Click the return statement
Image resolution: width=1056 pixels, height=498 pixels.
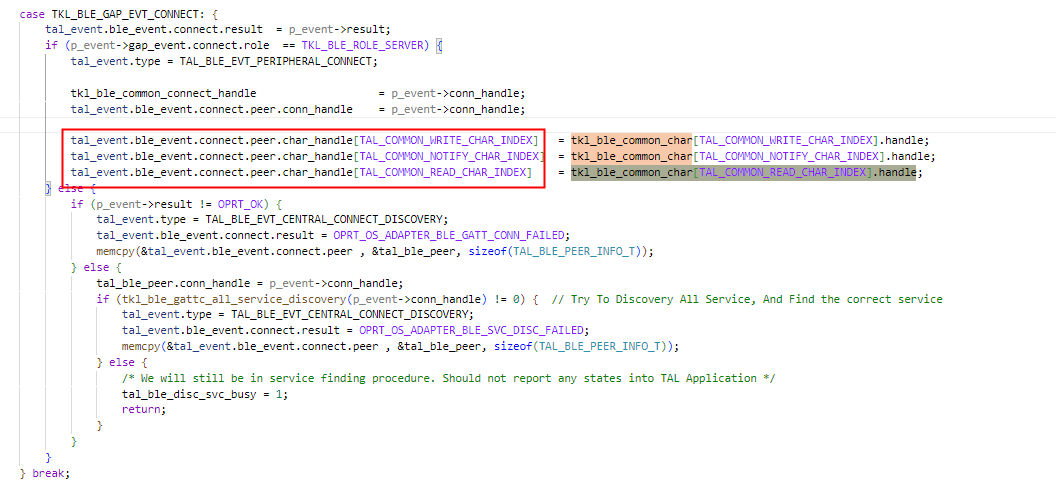[x=143, y=409]
